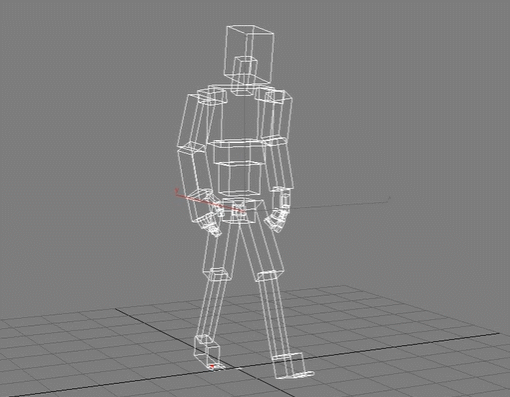Screen dimensions: 510x397
Task: Click the red Y axis label
Action: pyautogui.click(x=176, y=190)
